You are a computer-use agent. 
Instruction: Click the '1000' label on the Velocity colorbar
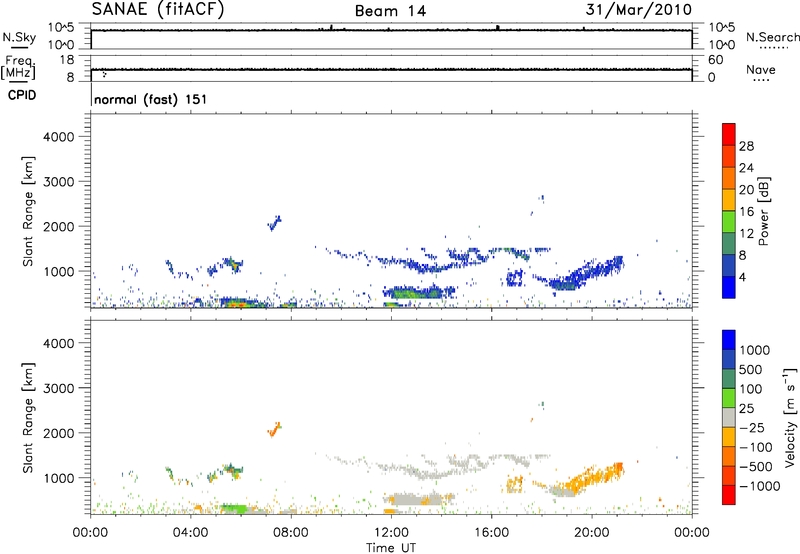(x=755, y=350)
